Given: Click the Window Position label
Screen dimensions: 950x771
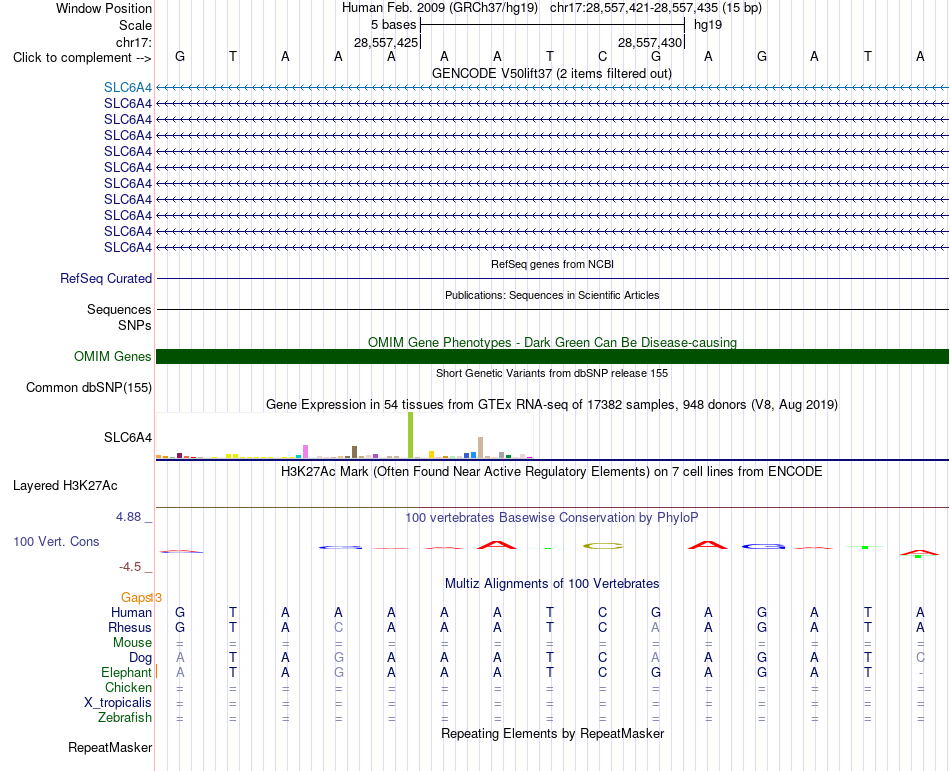Looking at the screenshot, I should [104, 8].
